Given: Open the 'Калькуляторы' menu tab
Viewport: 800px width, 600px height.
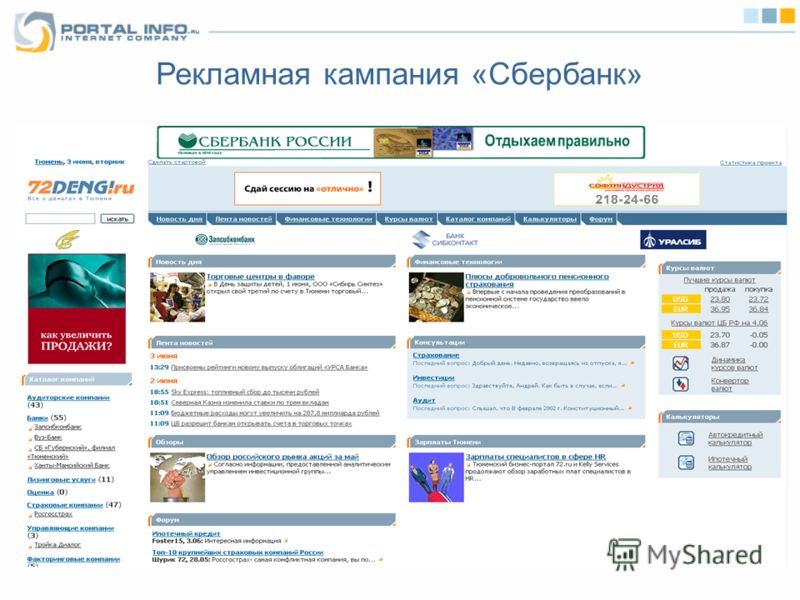Looking at the screenshot, I should click(549, 219).
